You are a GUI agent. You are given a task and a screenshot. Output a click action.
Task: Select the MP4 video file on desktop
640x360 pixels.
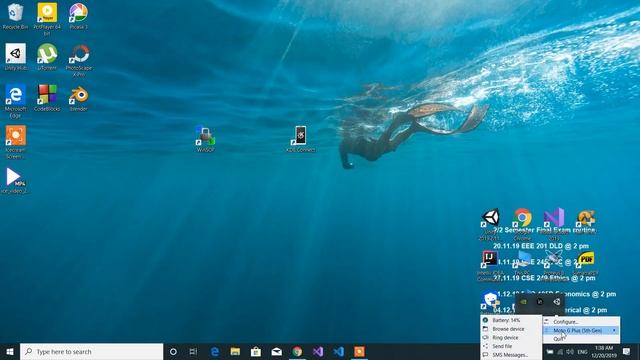15,180
